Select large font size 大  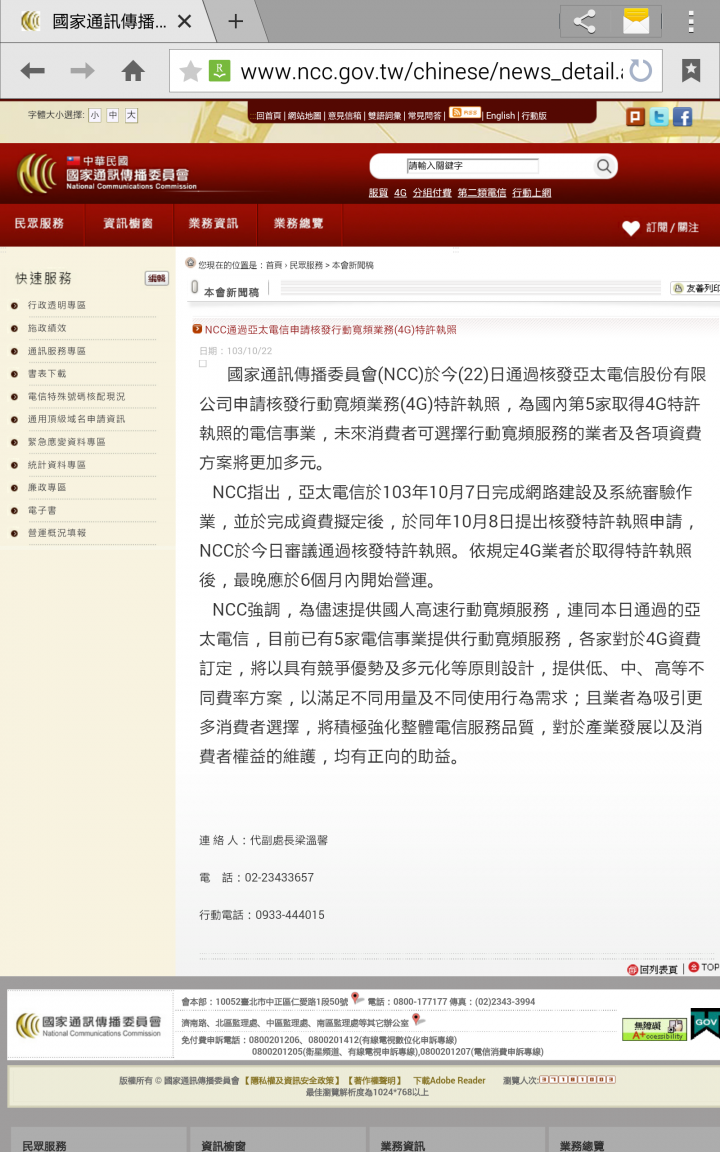click(131, 115)
